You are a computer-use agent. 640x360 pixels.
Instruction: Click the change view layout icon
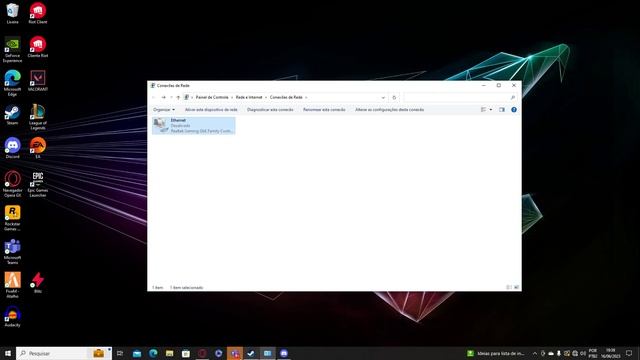tap(483, 110)
